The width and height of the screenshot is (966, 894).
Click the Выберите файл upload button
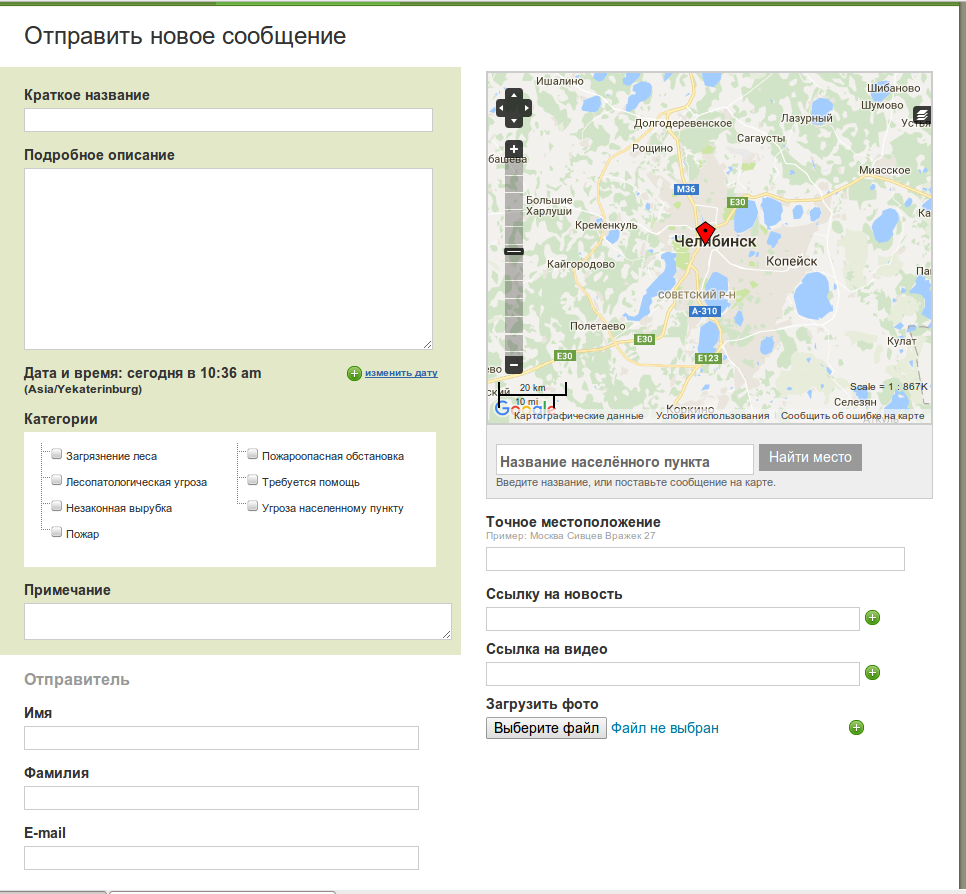[546, 728]
